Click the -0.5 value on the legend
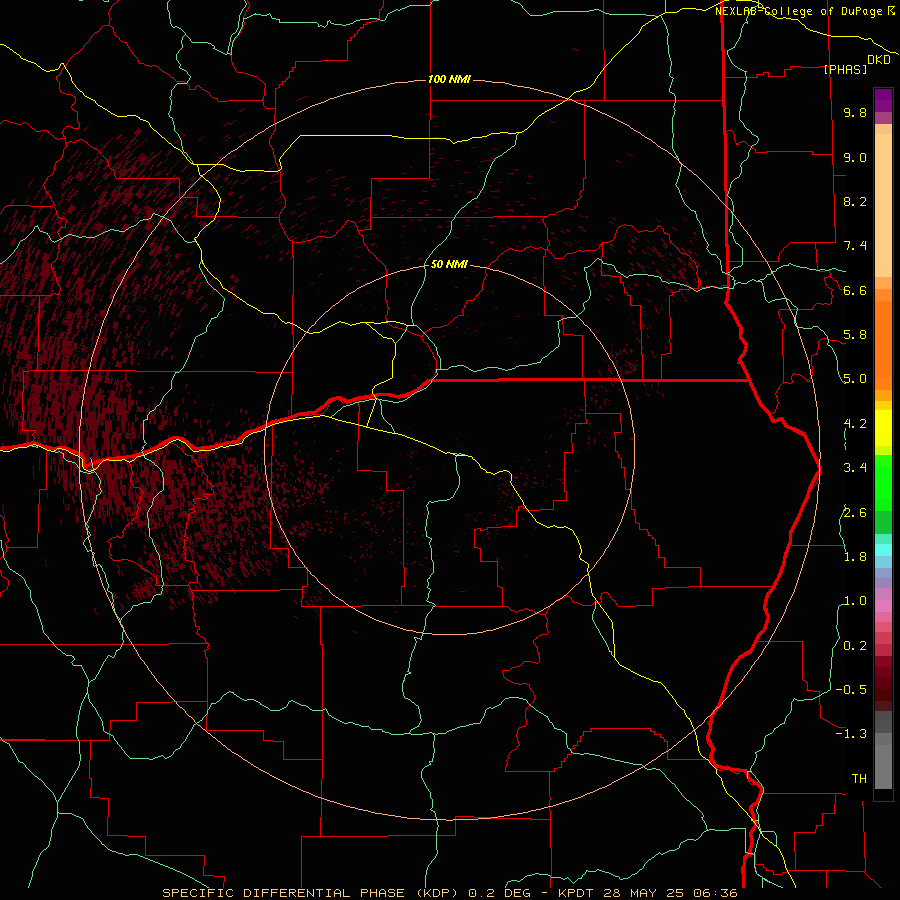900x900 pixels. (x=851, y=689)
